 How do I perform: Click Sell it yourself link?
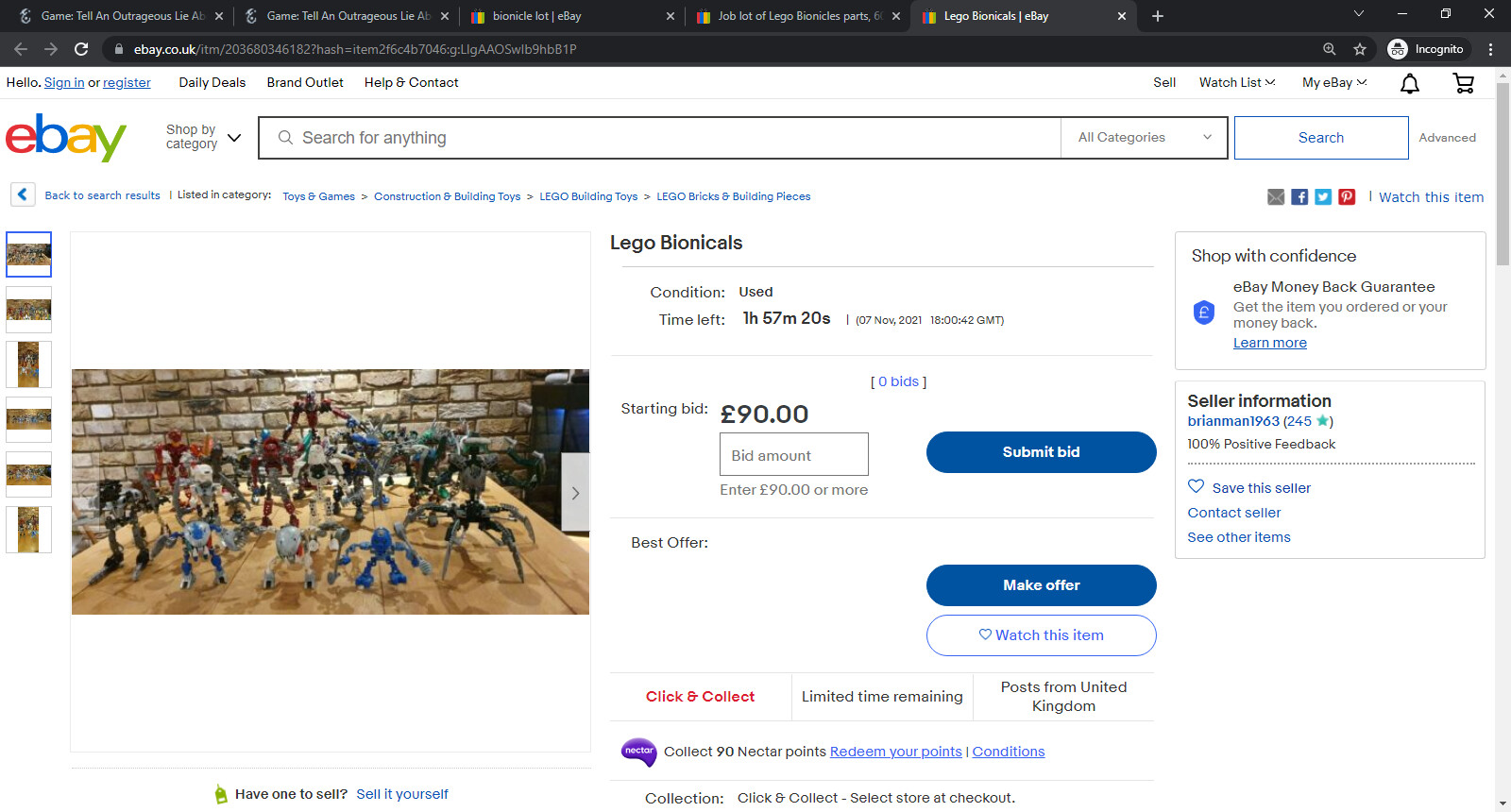pyautogui.click(x=402, y=794)
